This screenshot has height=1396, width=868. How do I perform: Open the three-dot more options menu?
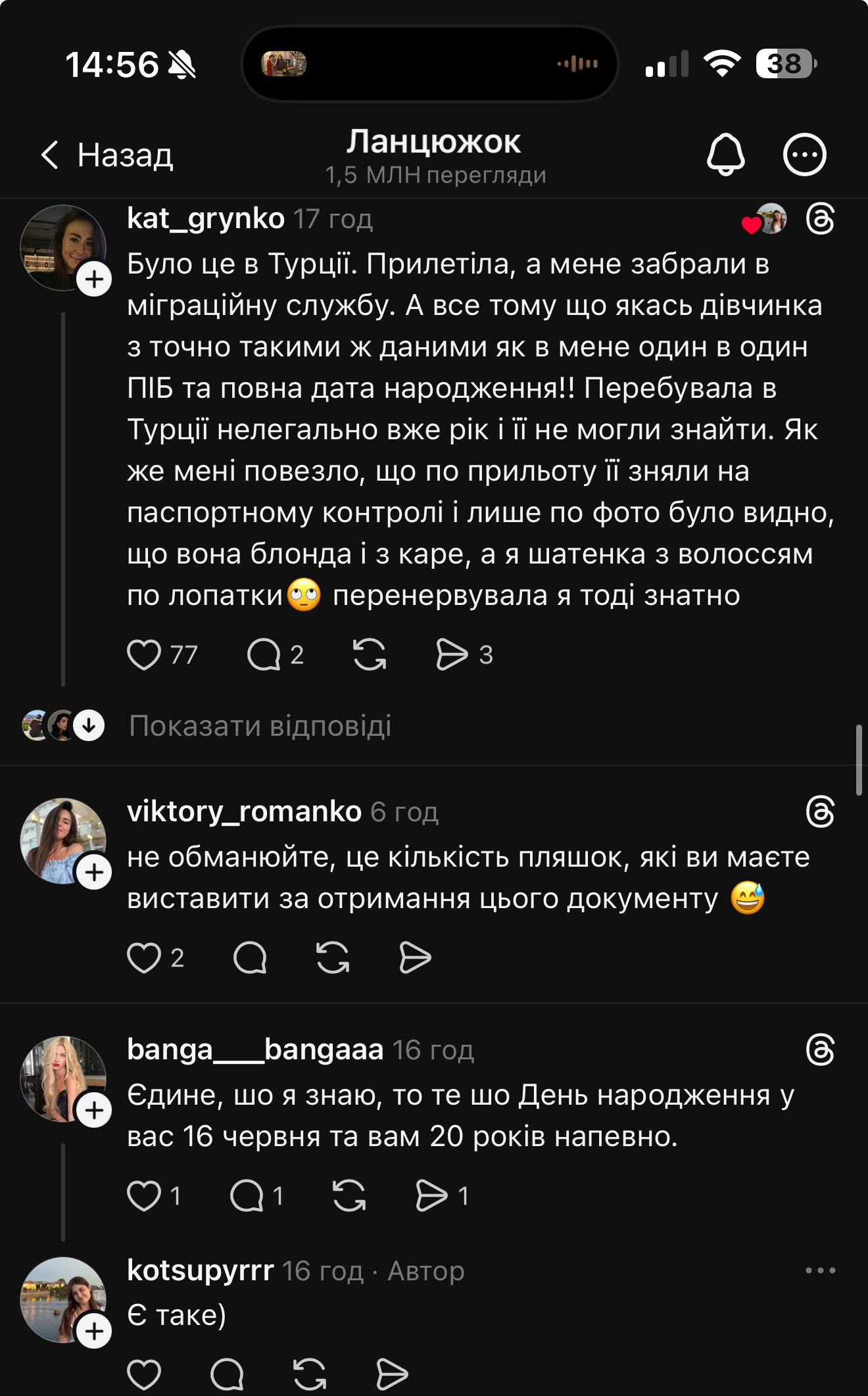(x=804, y=155)
